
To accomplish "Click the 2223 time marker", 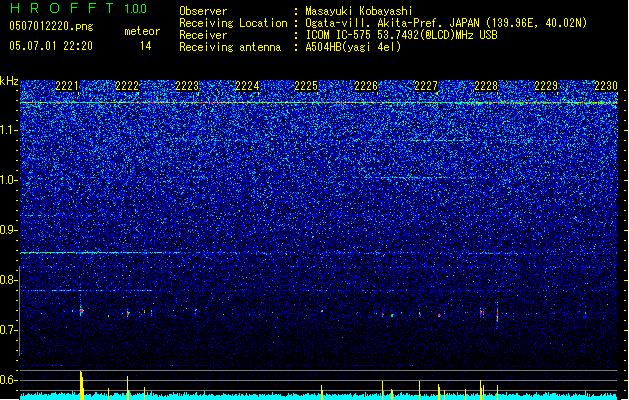I will tap(187, 86).
